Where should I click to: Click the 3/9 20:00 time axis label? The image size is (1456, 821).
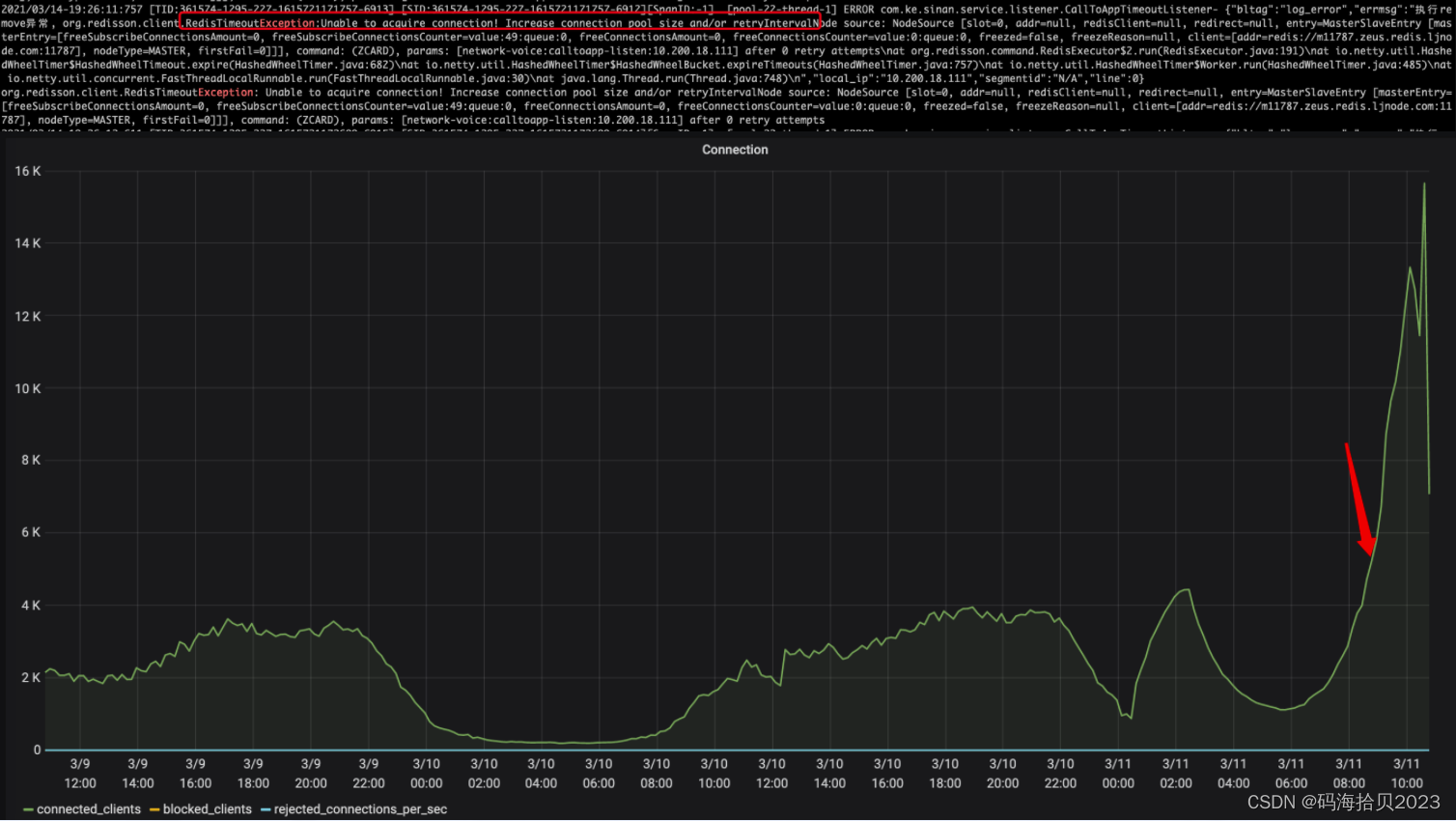311,774
